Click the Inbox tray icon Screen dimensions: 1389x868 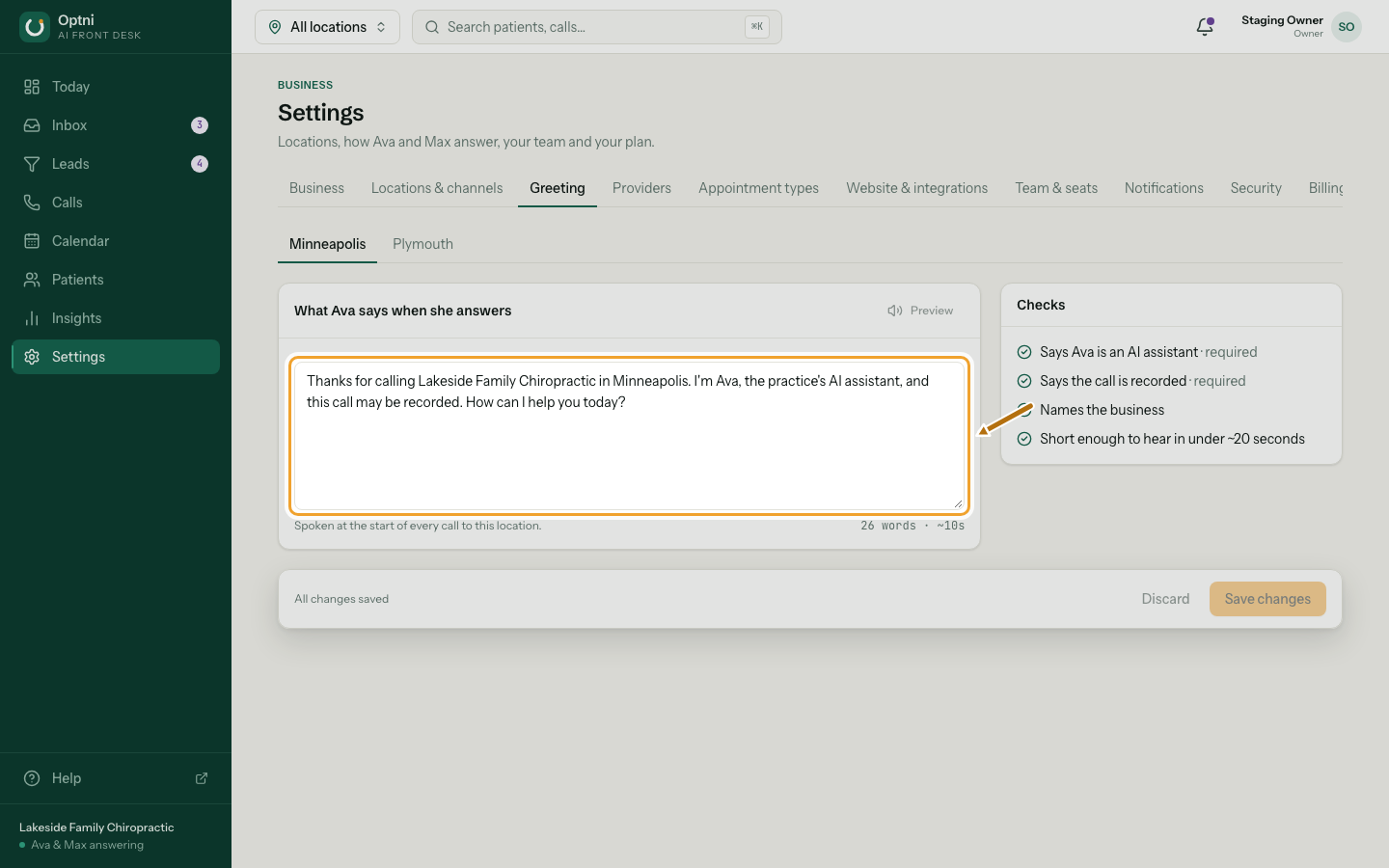pos(32,125)
